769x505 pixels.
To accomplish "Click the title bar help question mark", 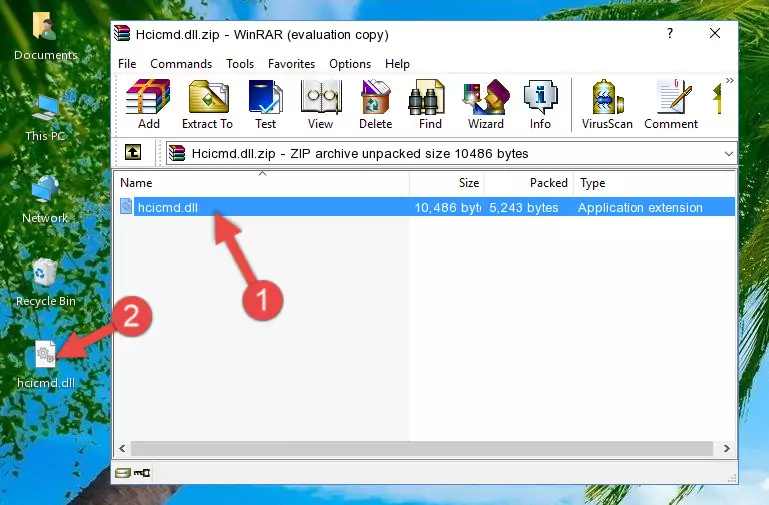I will tap(670, 33).
